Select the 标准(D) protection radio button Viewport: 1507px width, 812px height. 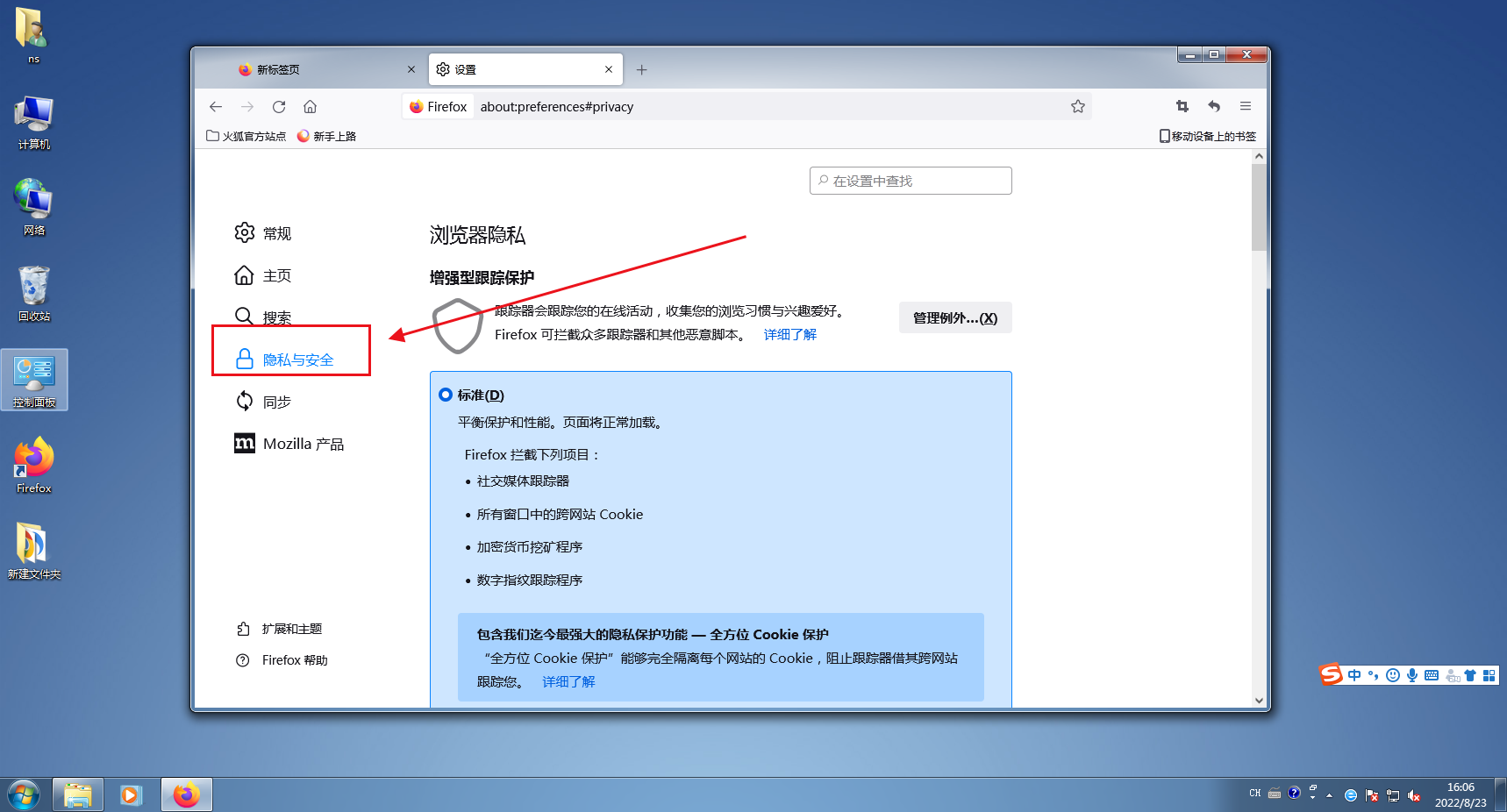(x=446, y=395)
